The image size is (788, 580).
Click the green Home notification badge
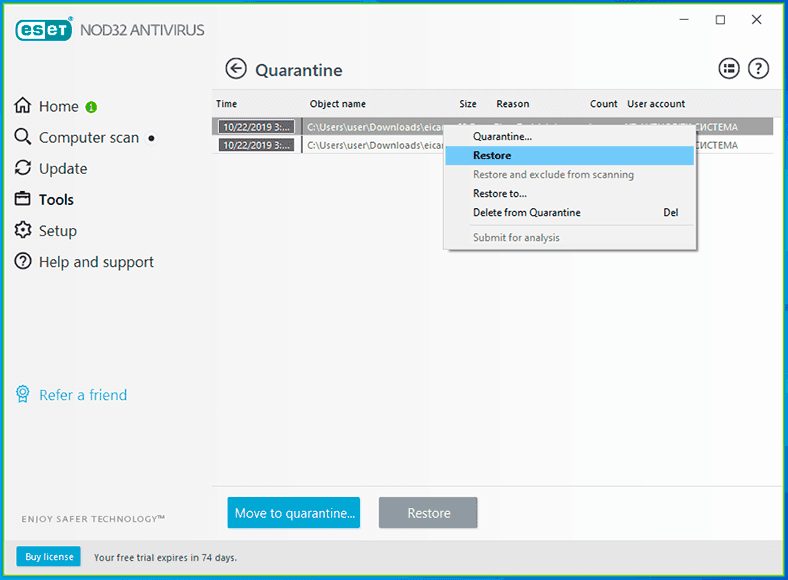click(91, 107)
